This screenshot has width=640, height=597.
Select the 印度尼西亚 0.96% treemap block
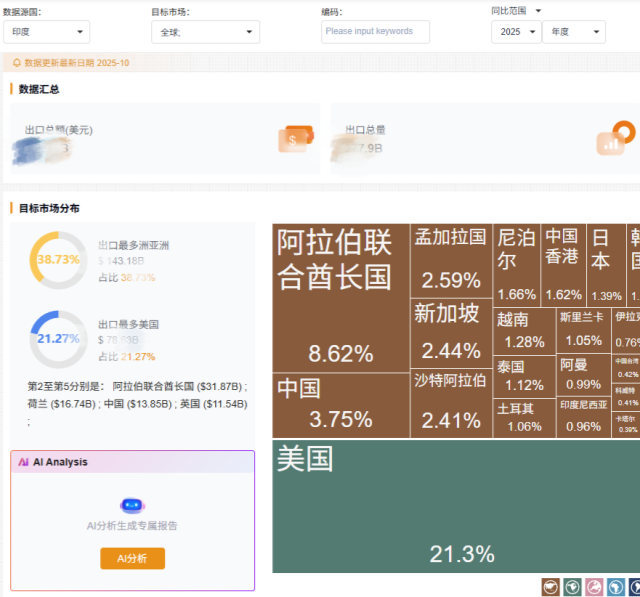click(584, 418)
